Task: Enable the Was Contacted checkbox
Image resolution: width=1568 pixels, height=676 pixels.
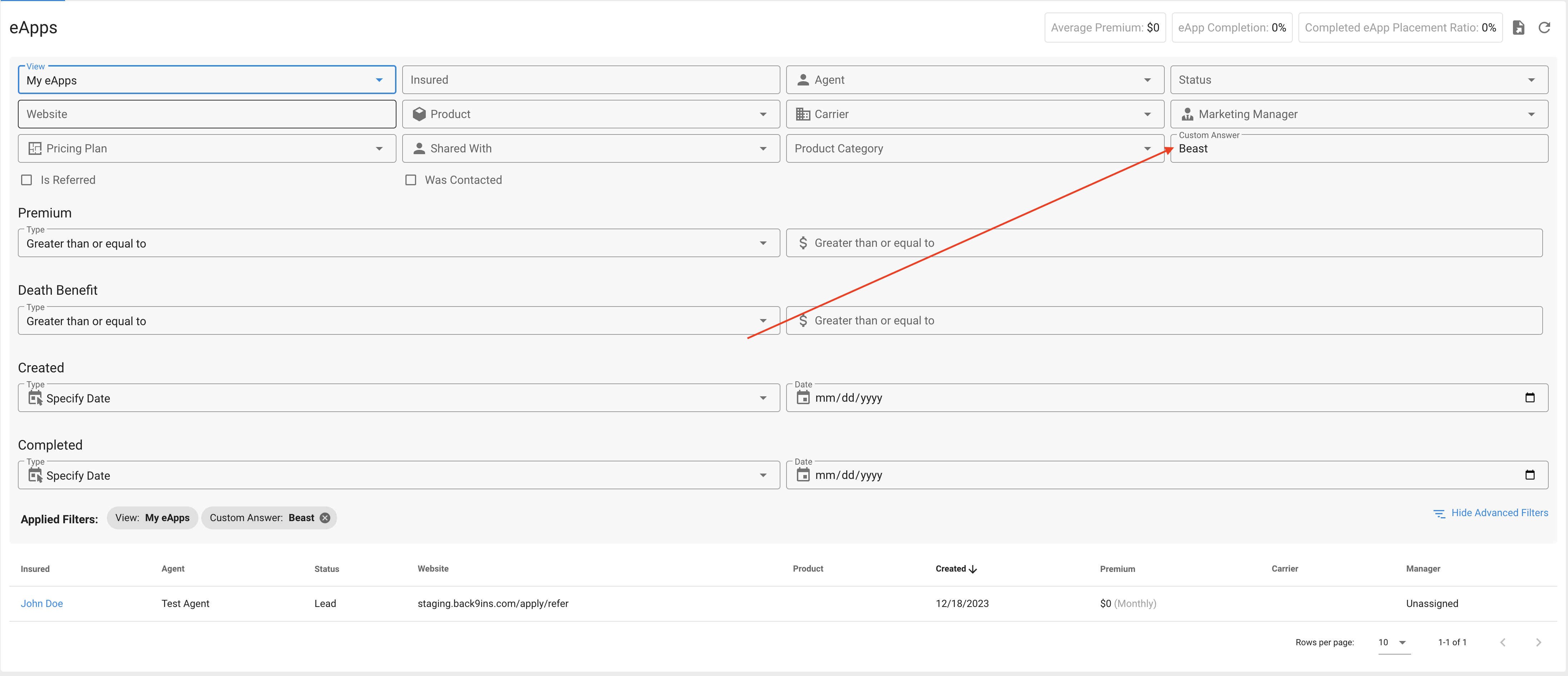Action: point(411,180)
